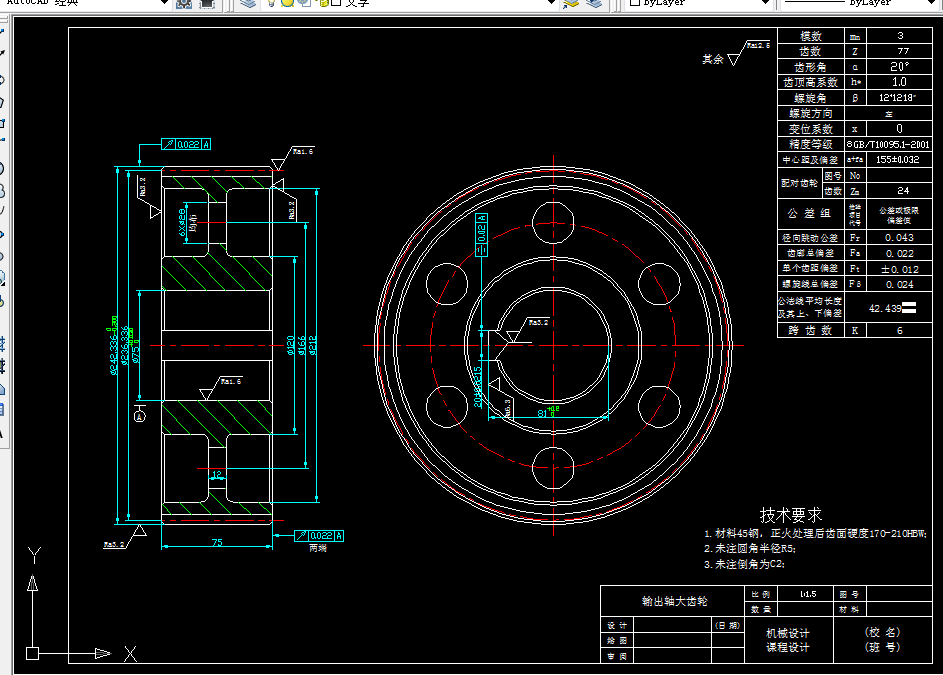Select the 技术要求 heading text
Viewport: 943px width, 675px height.
click(x=790, y=515)
